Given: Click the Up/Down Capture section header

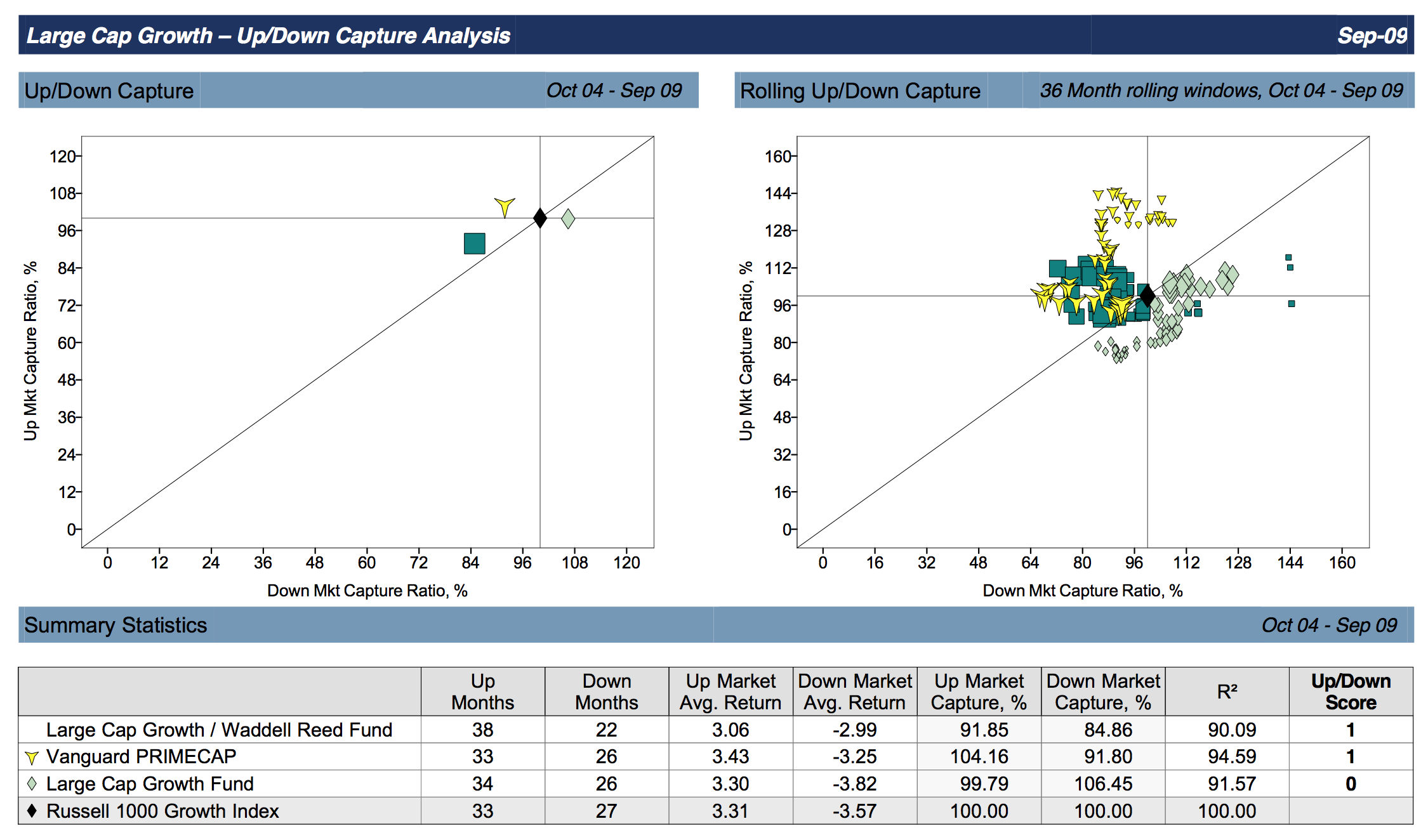Looking at the screenshot, I should coord(109,91).
